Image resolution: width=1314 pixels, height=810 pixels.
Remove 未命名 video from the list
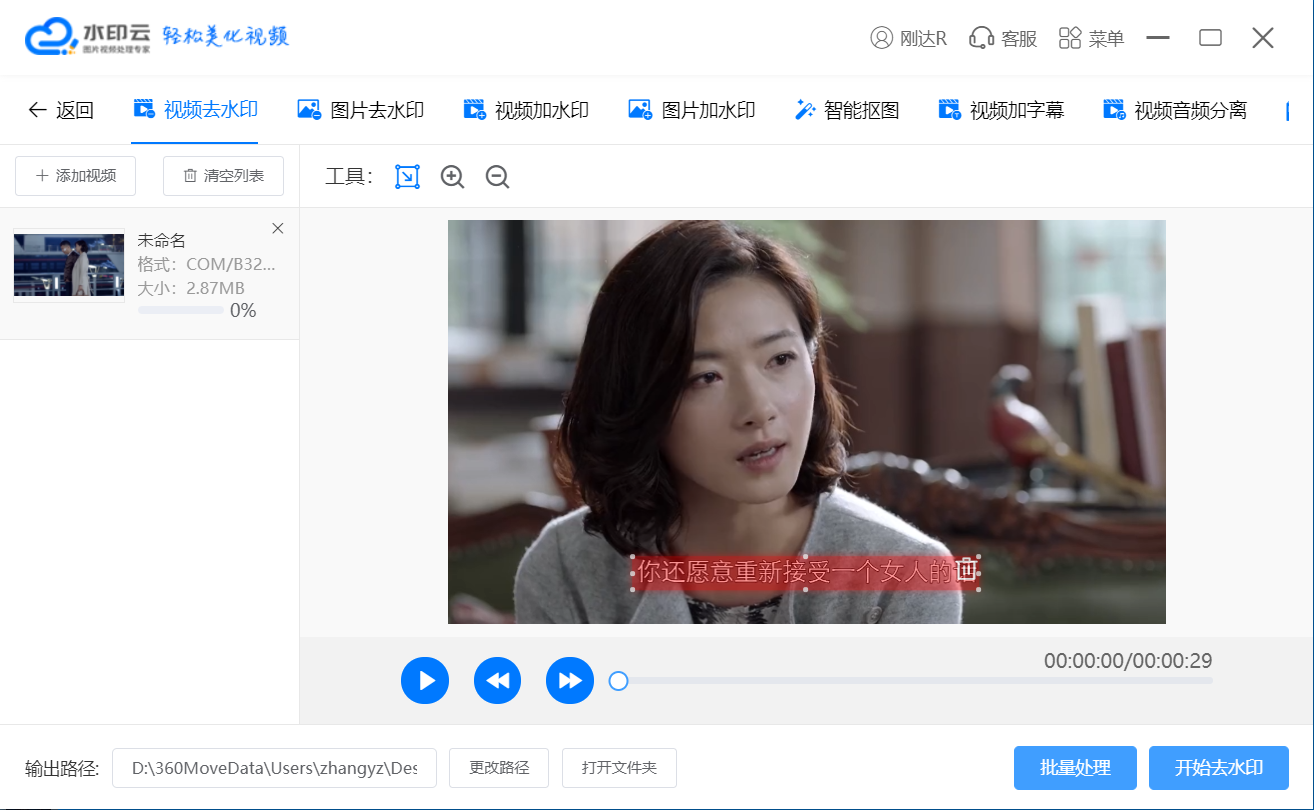278,228
